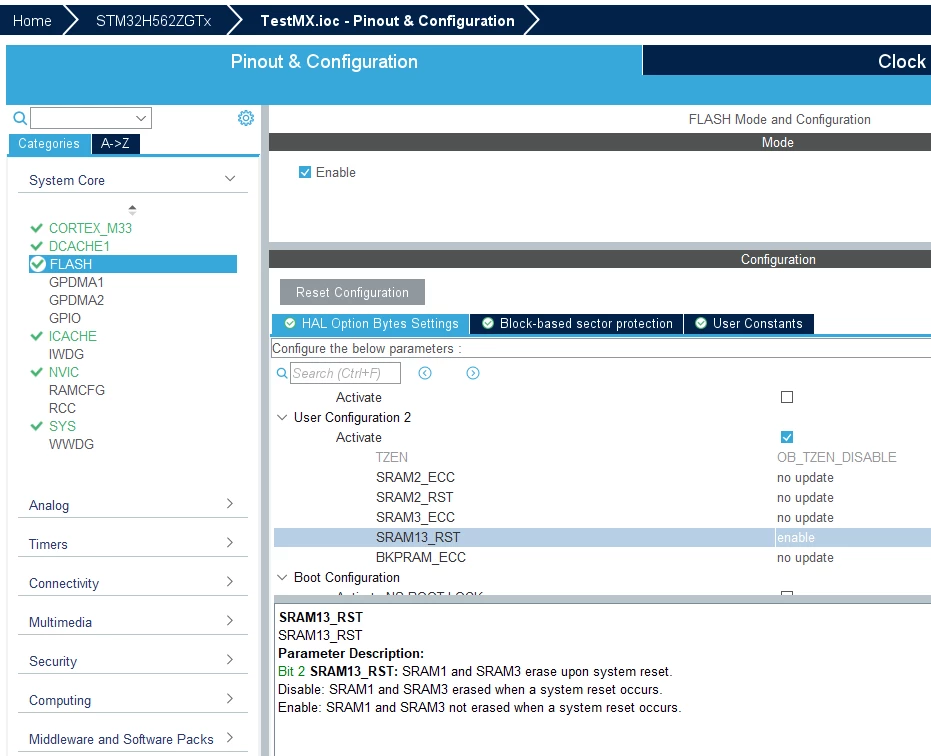931x756 pixels.
Task: Collapse the Boot Configuration group
Action: coord(283,577)
